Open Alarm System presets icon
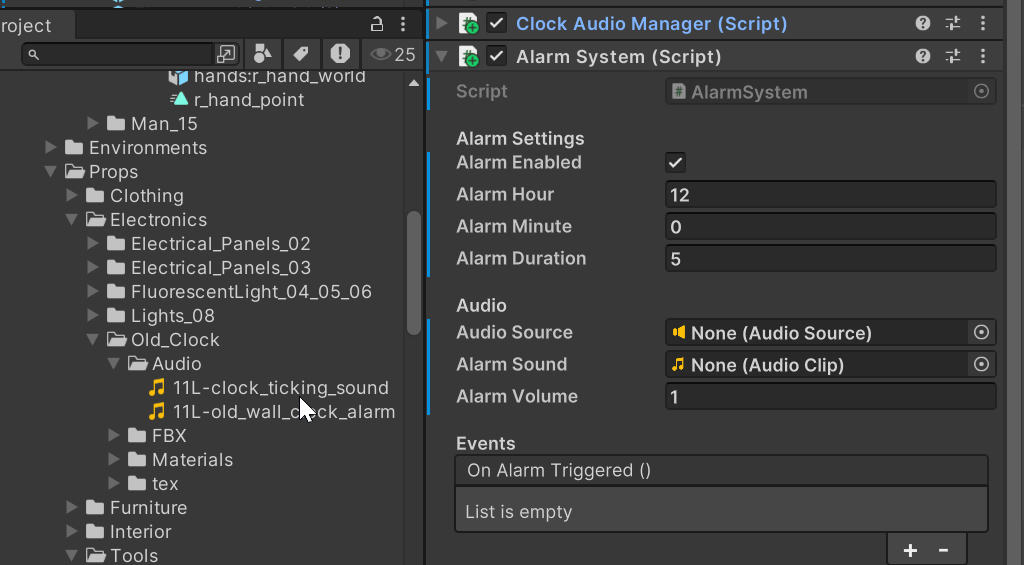The height and width of the screenshot is (565, 1024). tap(953, 56)
